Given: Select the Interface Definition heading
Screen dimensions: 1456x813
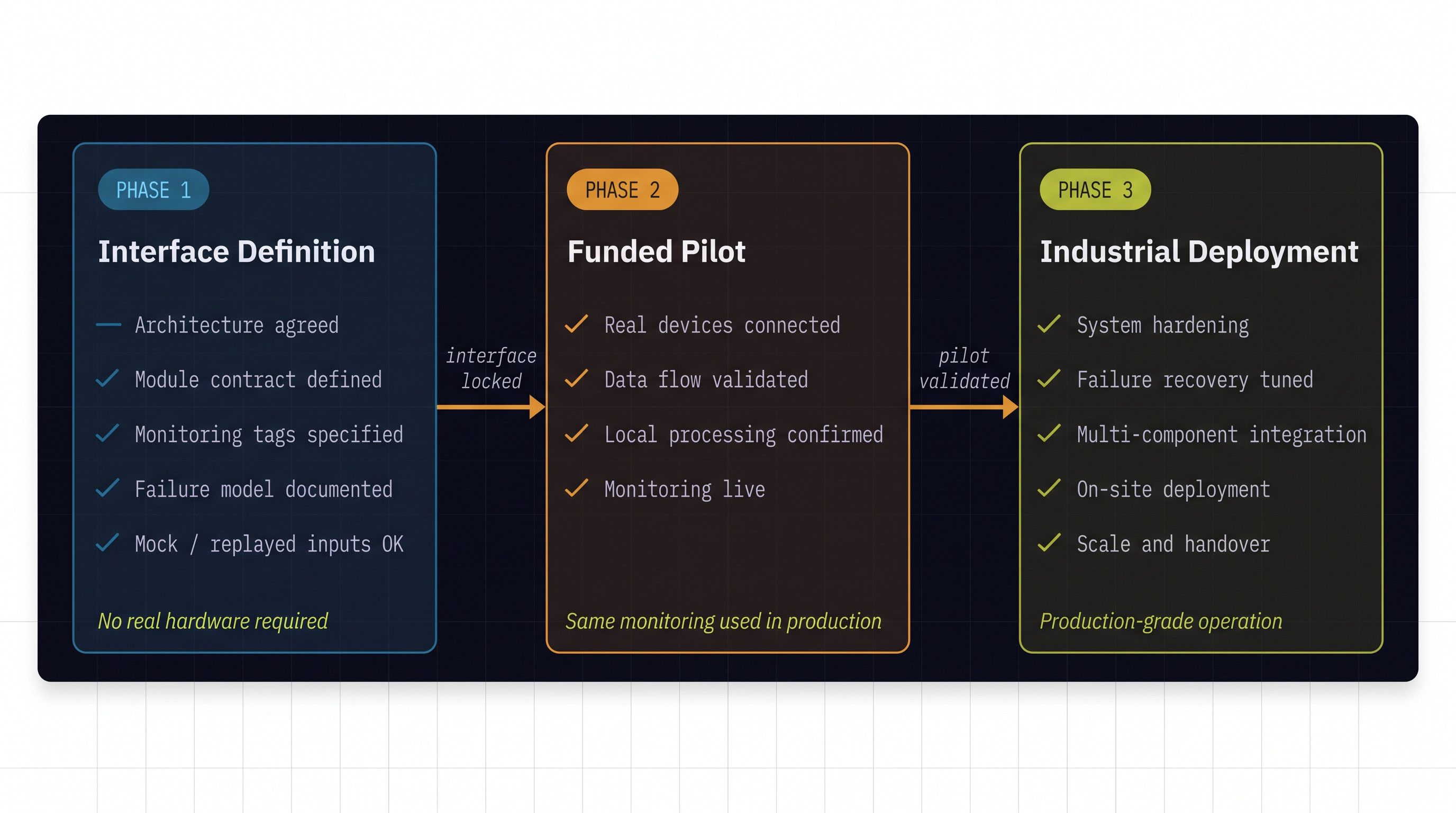Looking at the screenshot, I should [x=236, y=251].
